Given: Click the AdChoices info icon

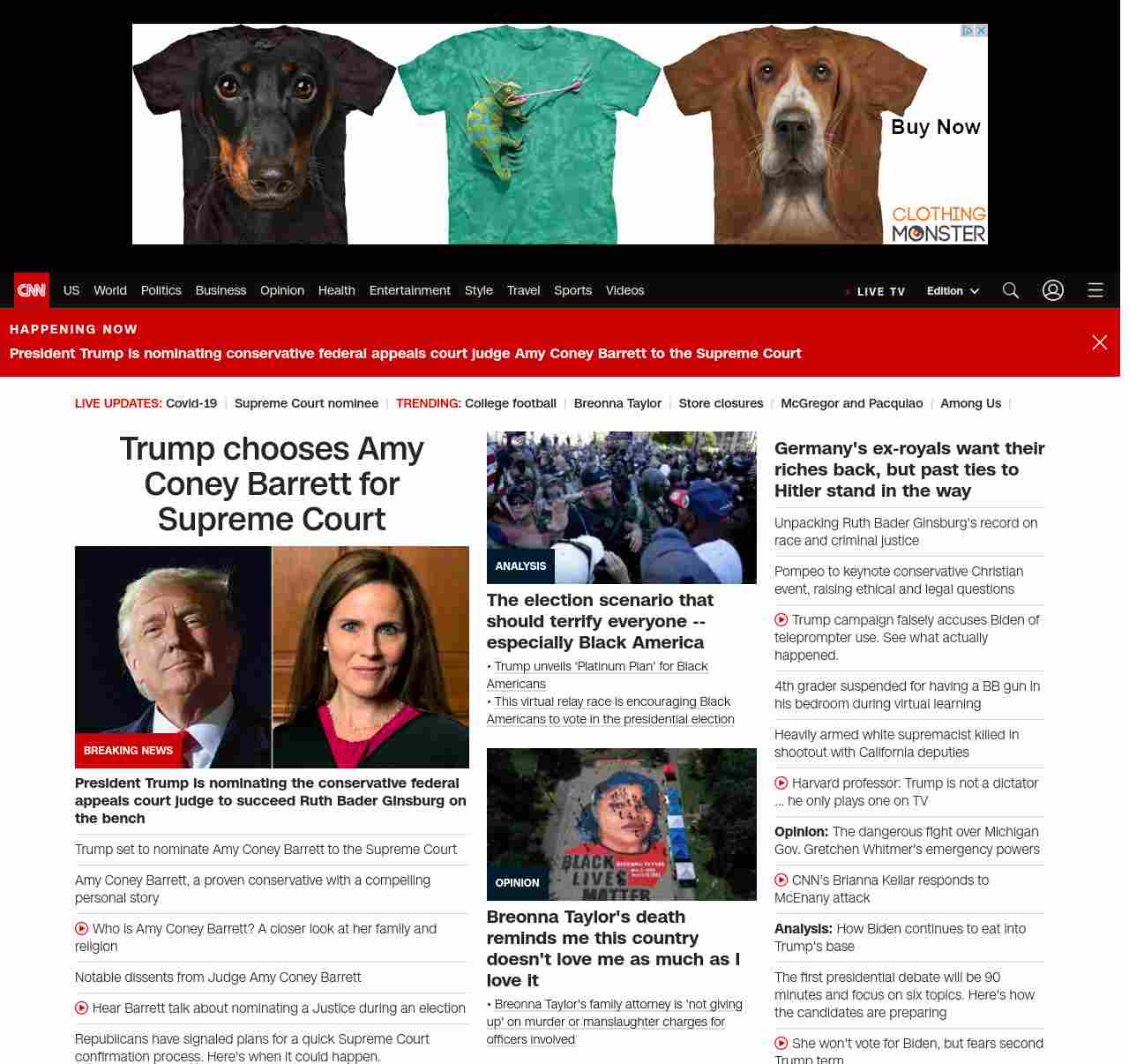Looking at the screenshot, I should coord(967,31).
